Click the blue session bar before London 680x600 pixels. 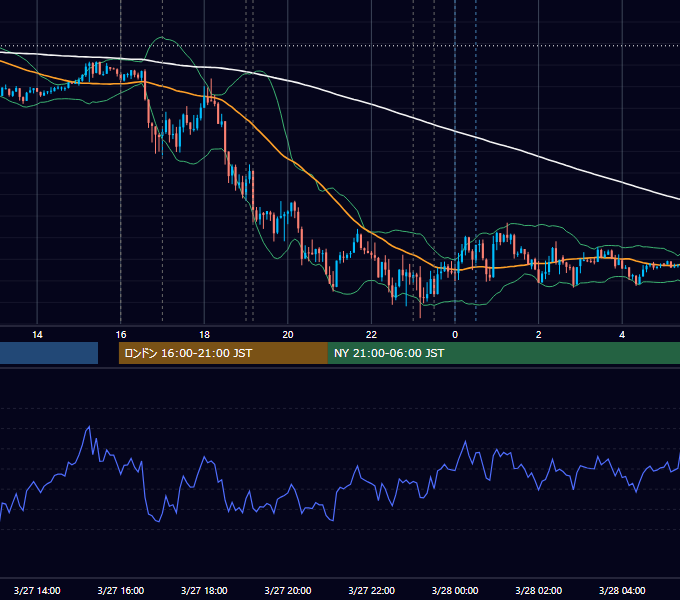pyautogui.click(x=49, y=353)
